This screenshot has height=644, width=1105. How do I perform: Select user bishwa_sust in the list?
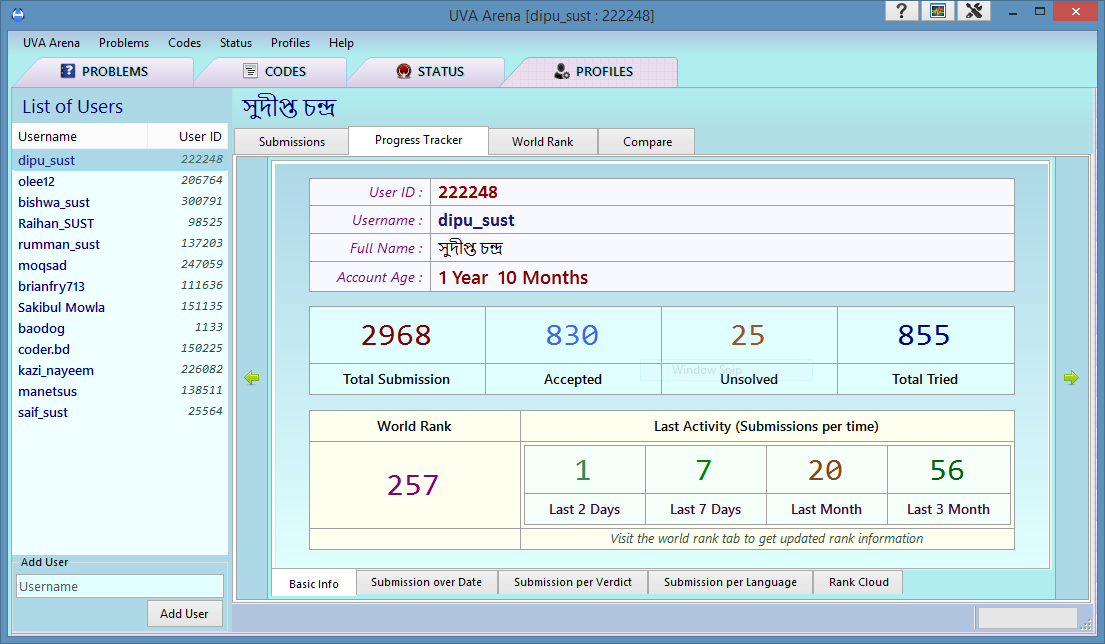[120, 202]
